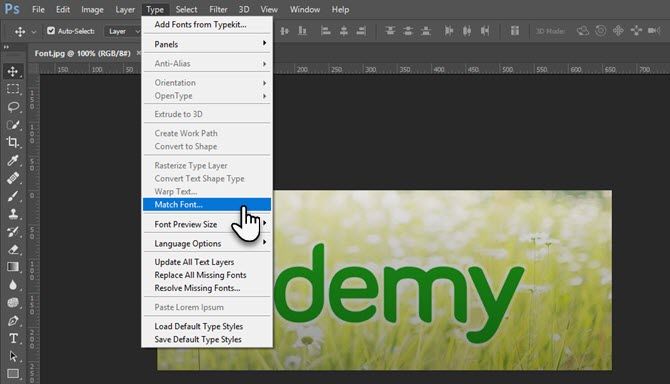Open the Layer auto-select dropdown

click(x=123, y=31)
